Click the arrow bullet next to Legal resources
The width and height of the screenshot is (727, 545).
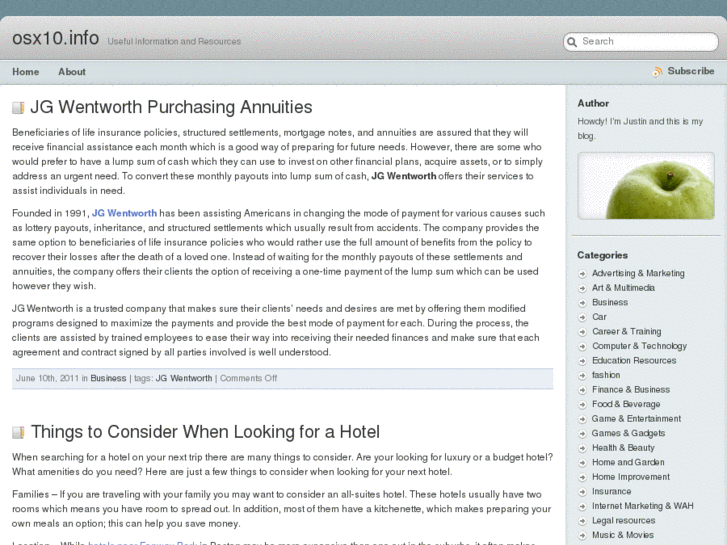click(x=582, y=521)
